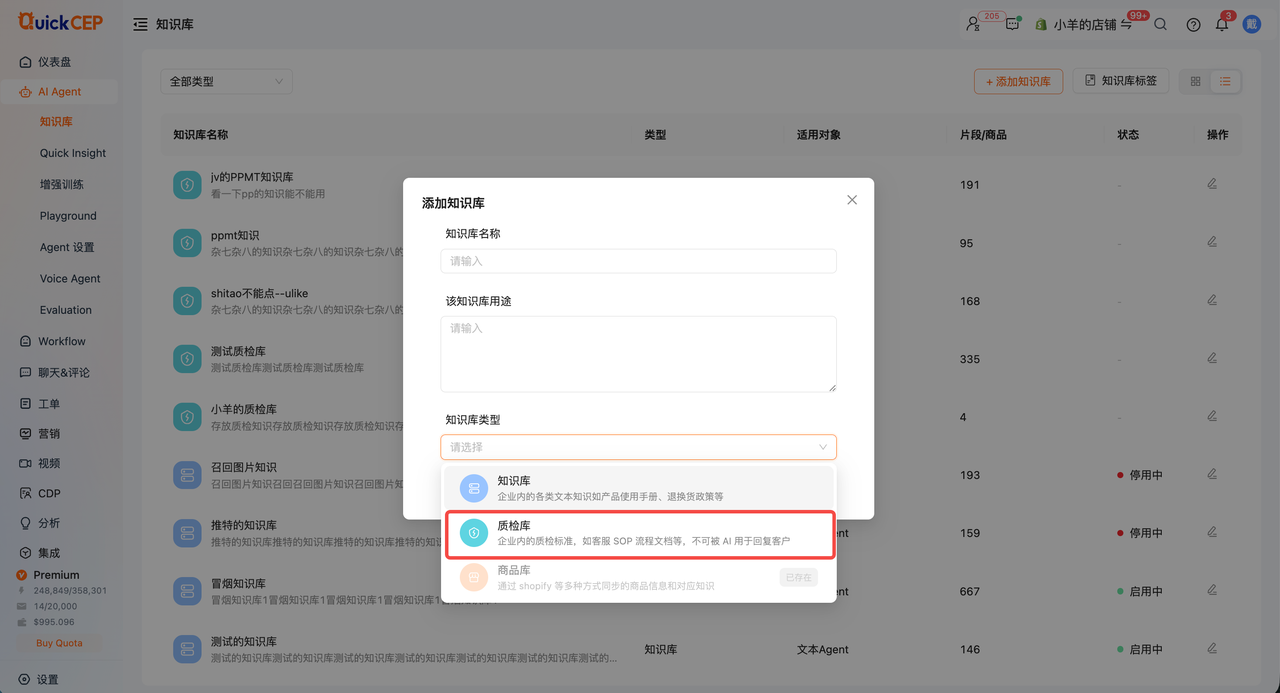Click the Premium plan label
Image resolution: width=1280 pixels, height=693 pixels.
tap(56, 575)
